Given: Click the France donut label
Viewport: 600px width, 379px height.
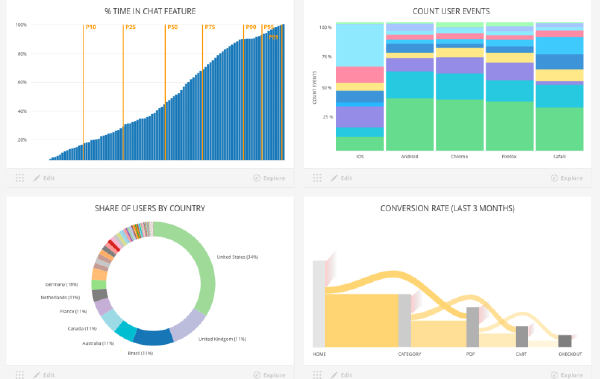Looking at the screenshot, I should coord(73,311).
